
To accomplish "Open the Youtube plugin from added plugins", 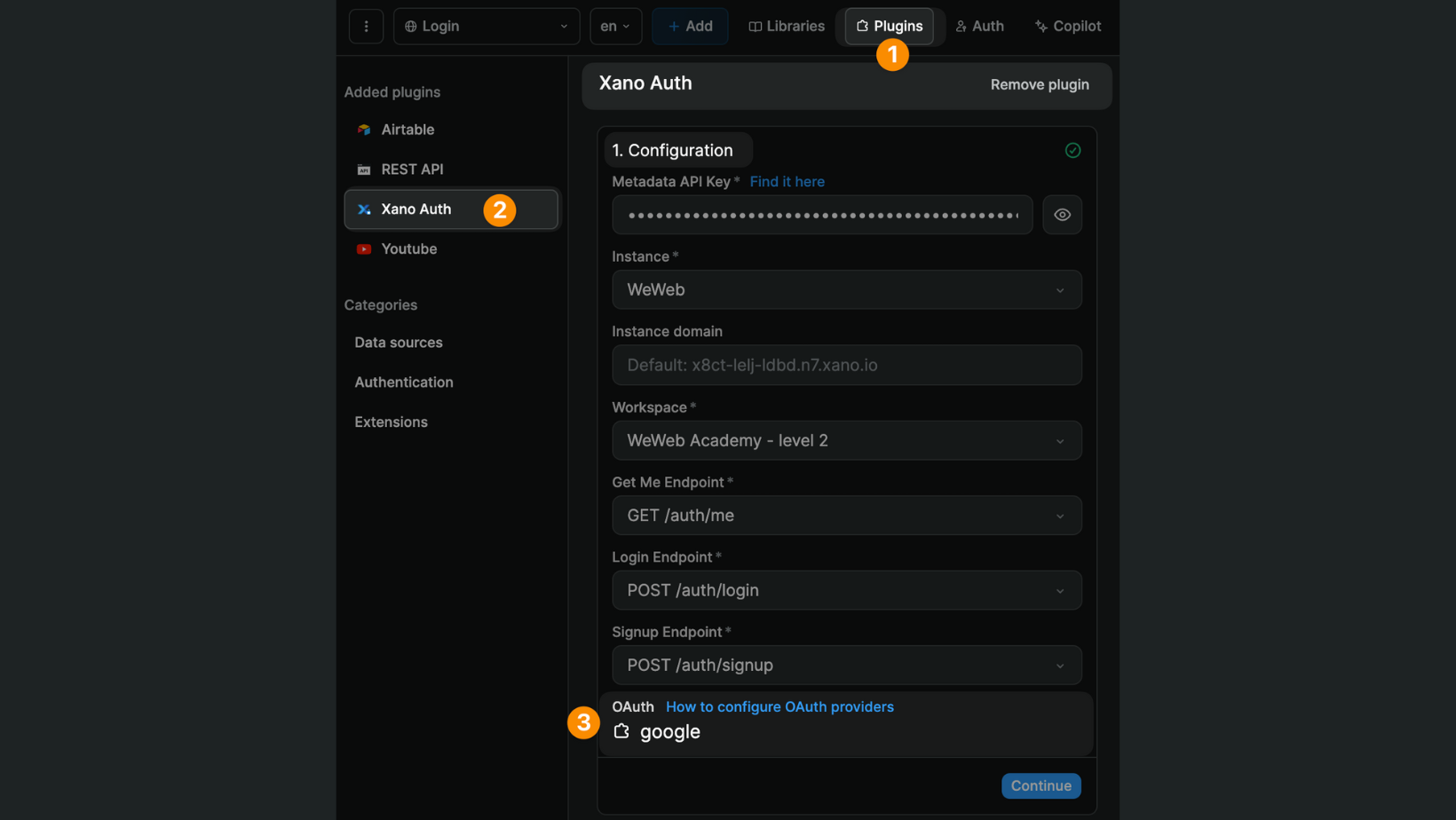I will coord(408,248).
